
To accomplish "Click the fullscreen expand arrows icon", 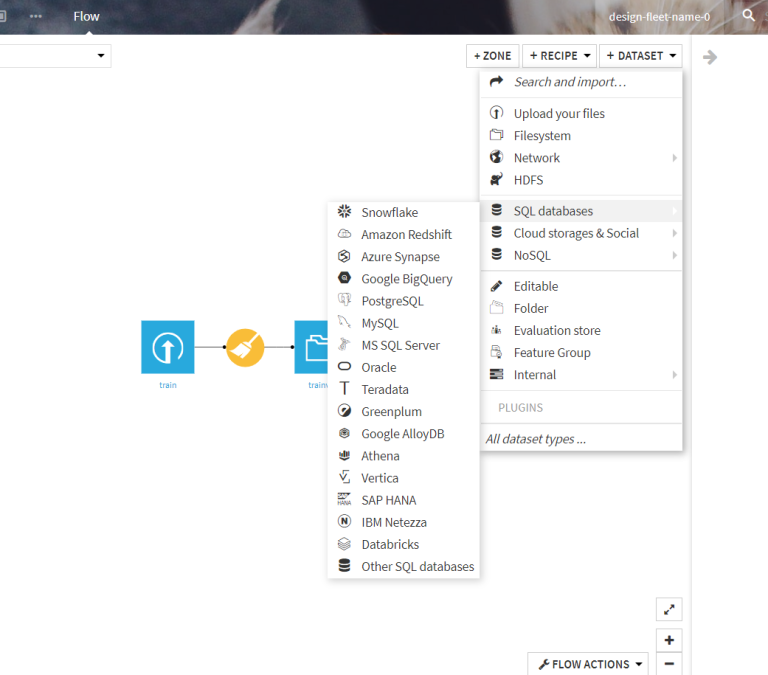I will click(x=669, y=609).
